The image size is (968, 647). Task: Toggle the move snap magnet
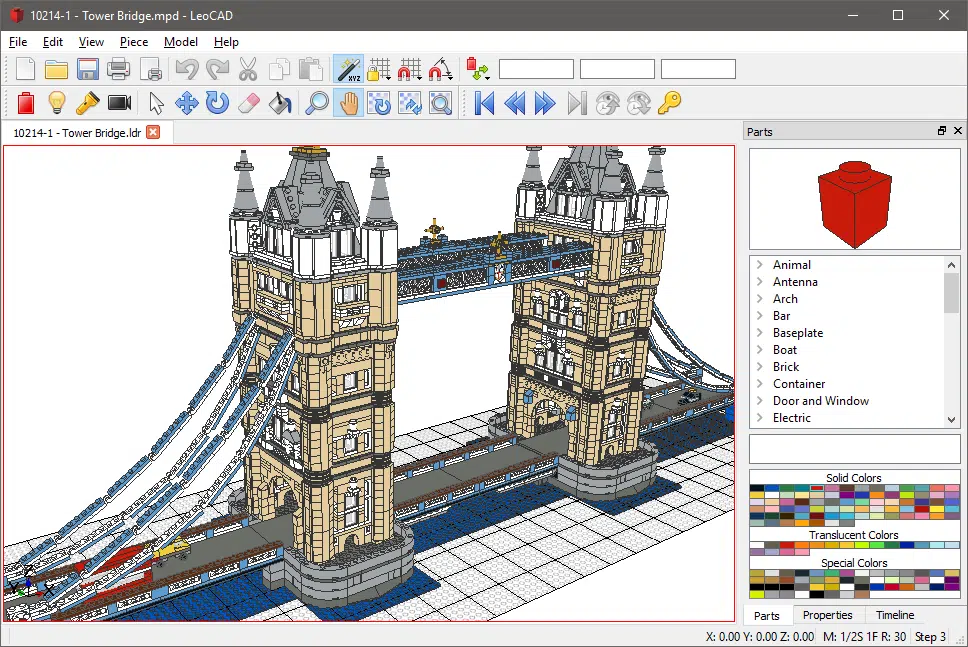click(x=408, y=69)
